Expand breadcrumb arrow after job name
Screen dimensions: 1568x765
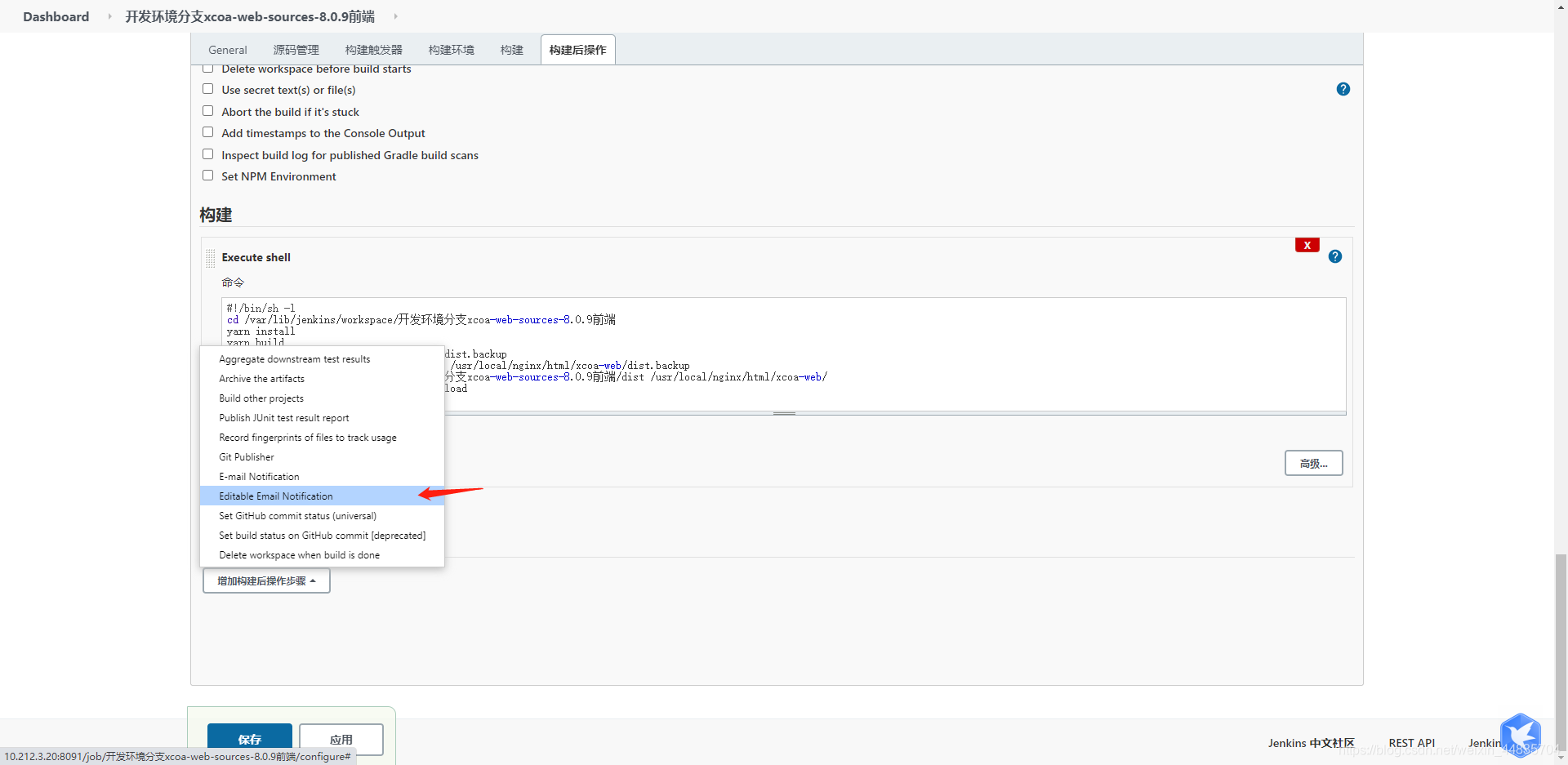(x=395, y=16)
